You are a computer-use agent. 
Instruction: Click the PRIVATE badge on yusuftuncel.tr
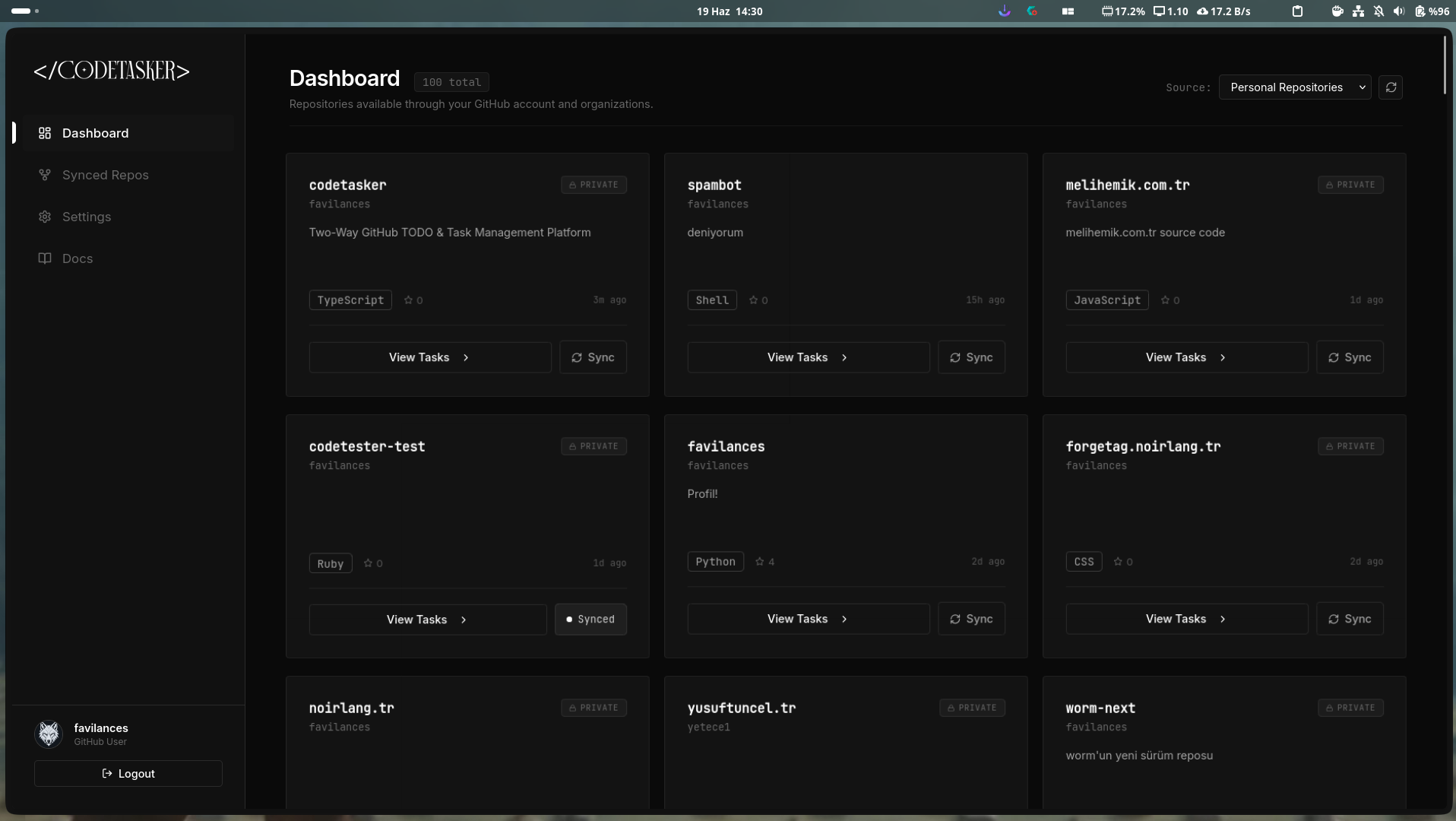click(x=972, y=708)
